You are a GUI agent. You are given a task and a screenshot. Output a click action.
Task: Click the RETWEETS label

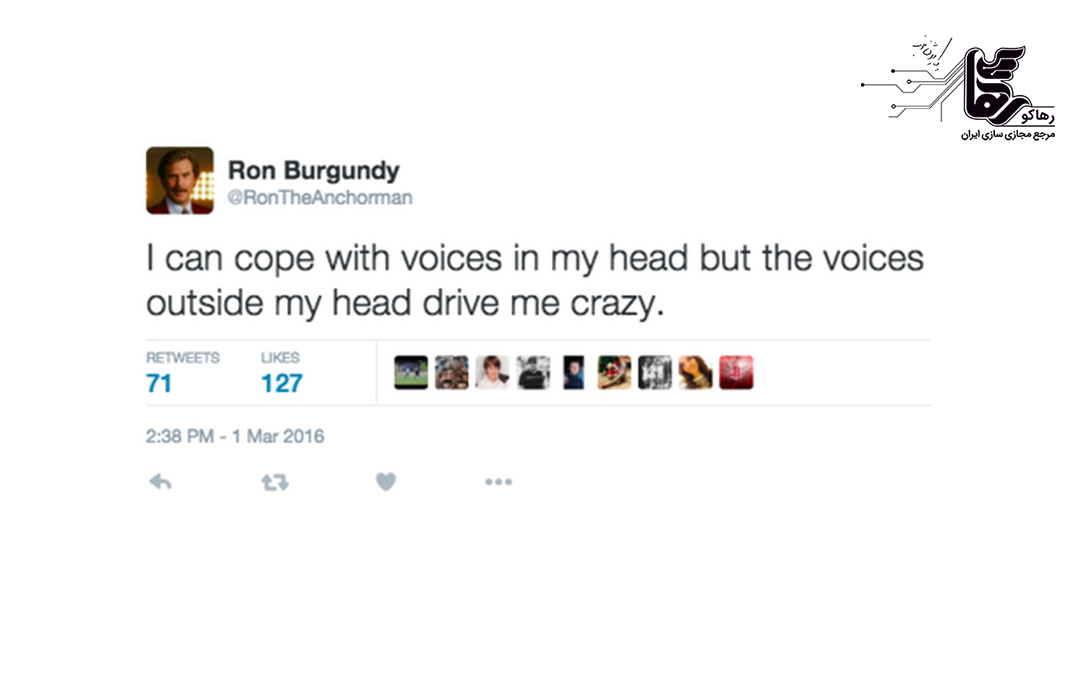point(183,357)
